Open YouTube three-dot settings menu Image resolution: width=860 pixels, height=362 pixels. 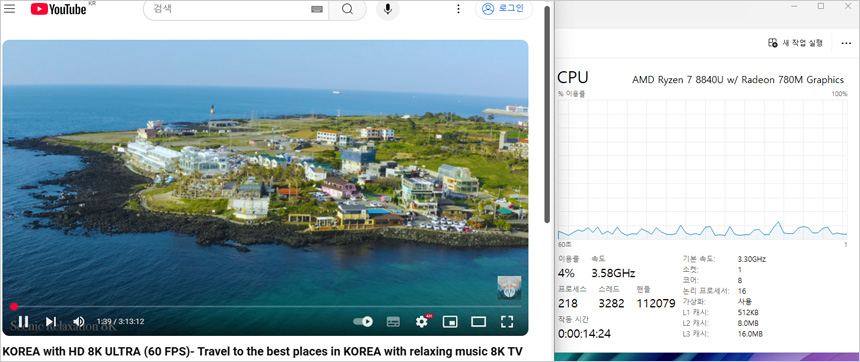(459, 9)
